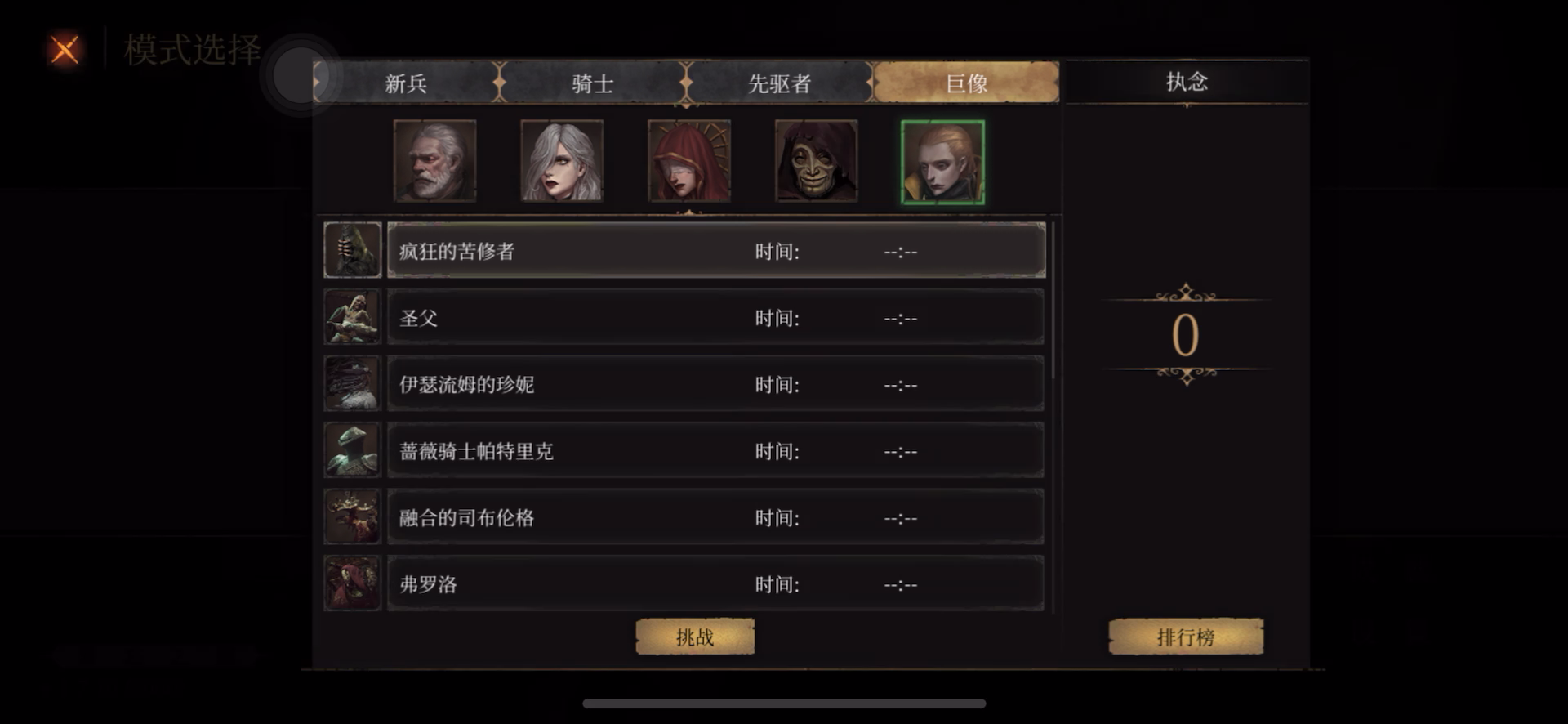Close the mode selection screen with the X

pyautogui.click(x=65, y=50)
